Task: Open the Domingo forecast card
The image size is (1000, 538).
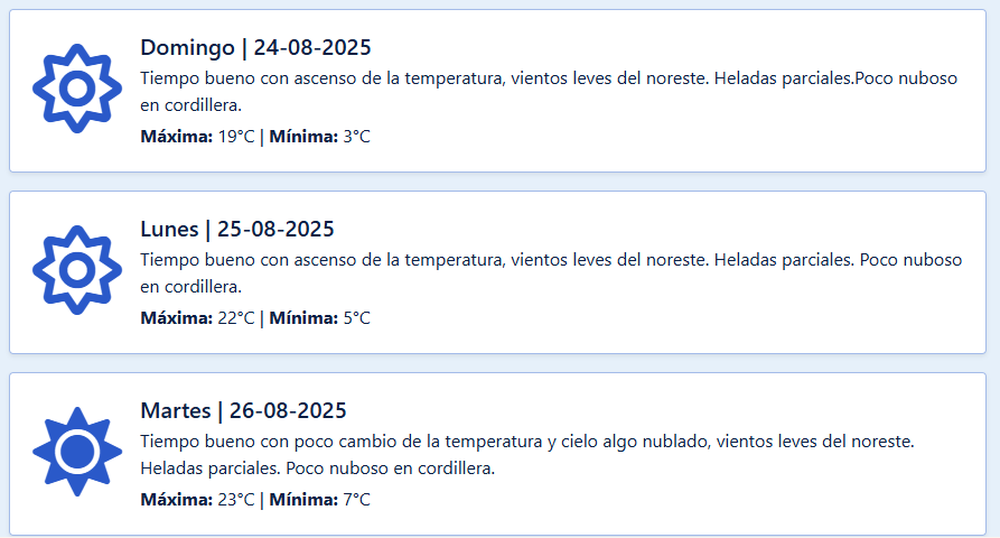Action: coord(497,91)
